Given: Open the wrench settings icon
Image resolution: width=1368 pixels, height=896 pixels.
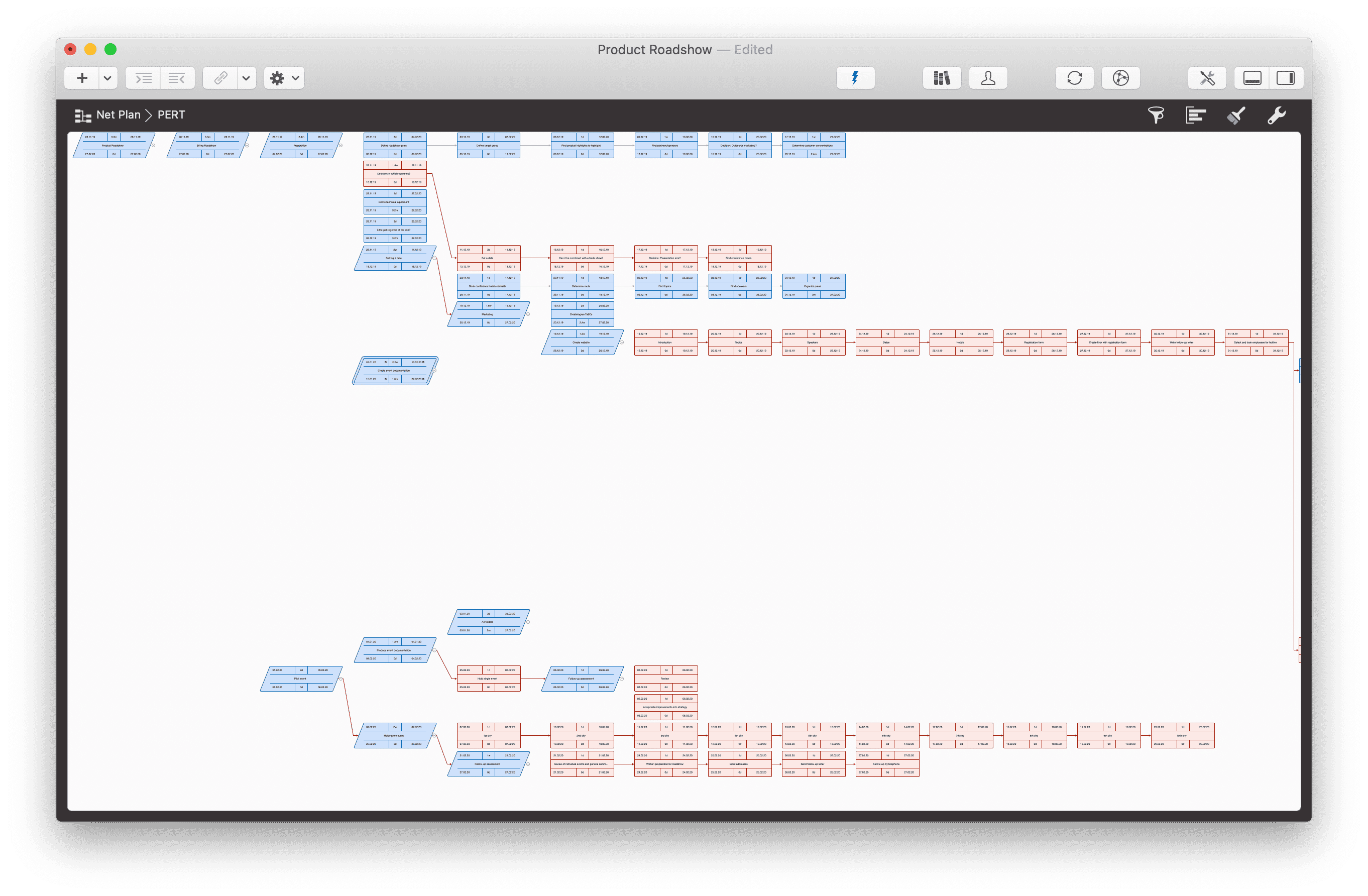Looking at the screenshot, I should click(1277, 115).
